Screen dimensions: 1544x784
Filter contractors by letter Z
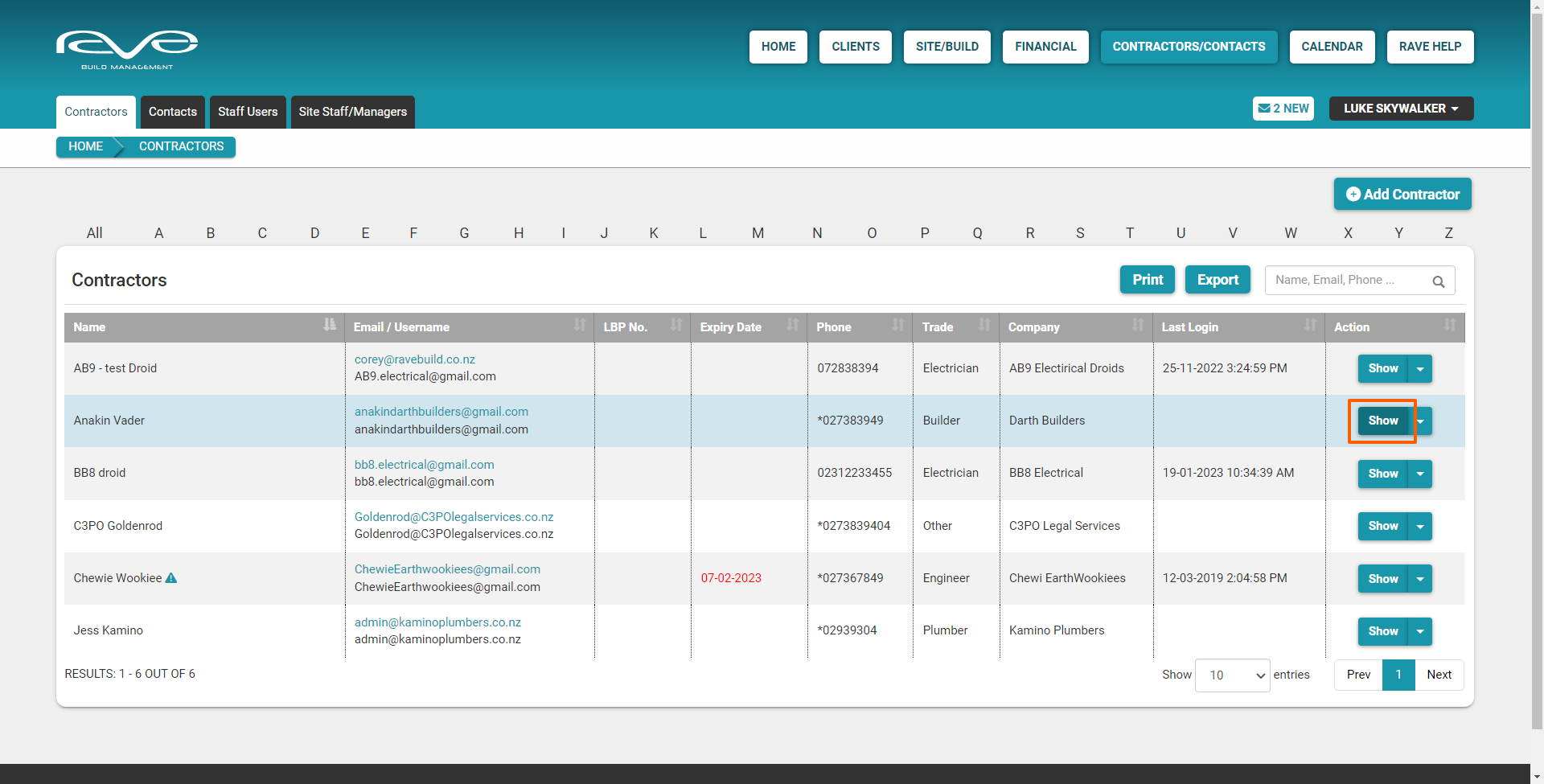coord(1448,233)
